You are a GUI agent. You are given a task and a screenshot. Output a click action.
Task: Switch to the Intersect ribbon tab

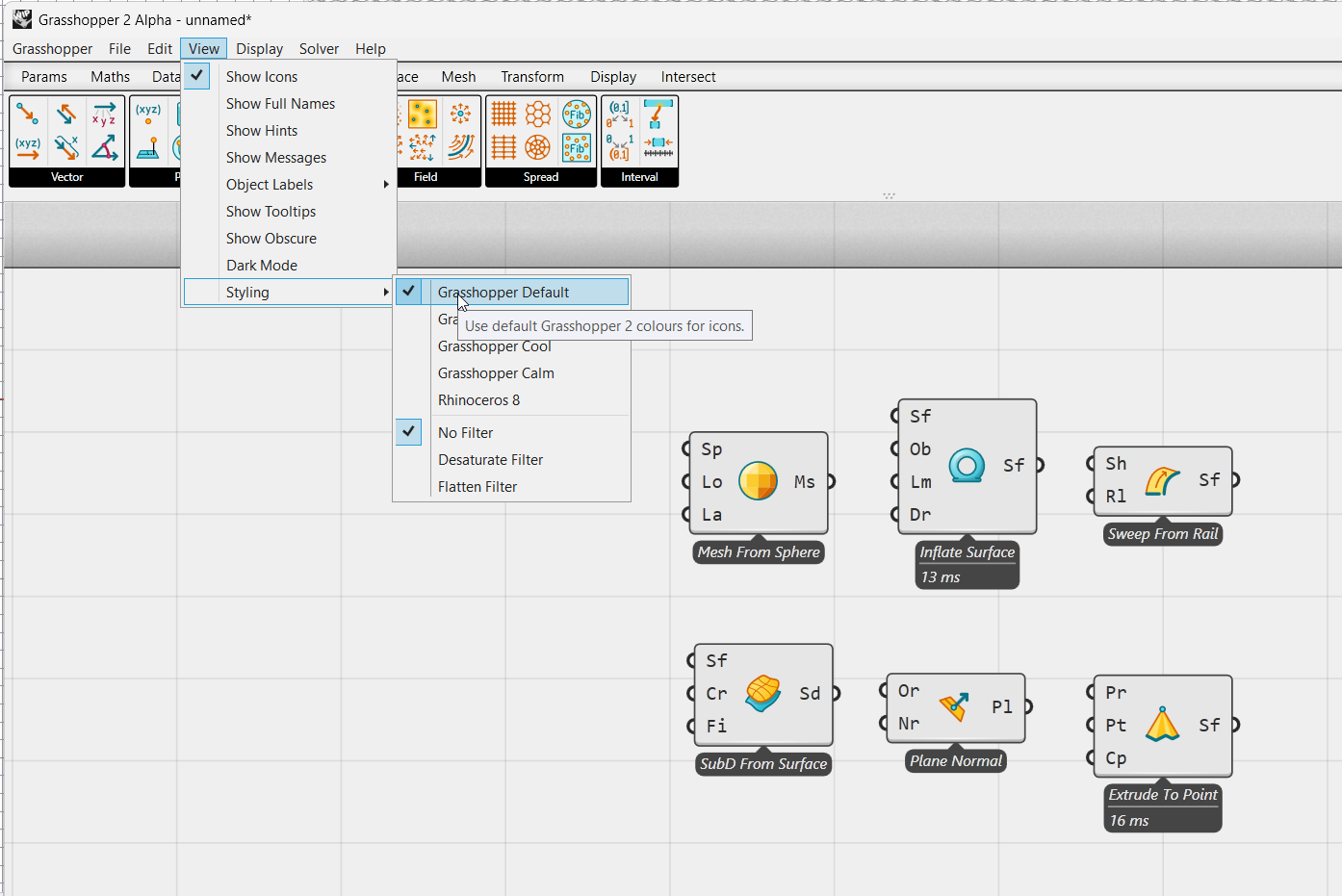[688, 76]
